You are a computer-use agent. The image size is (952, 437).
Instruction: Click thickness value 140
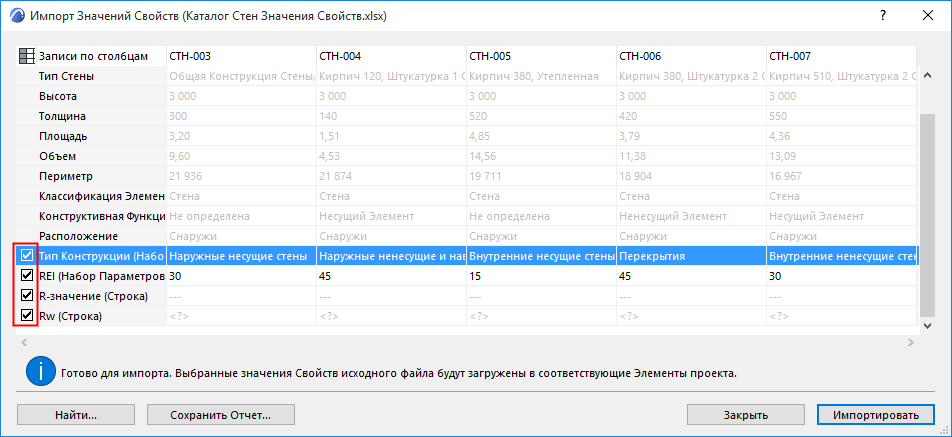(391, 116)
